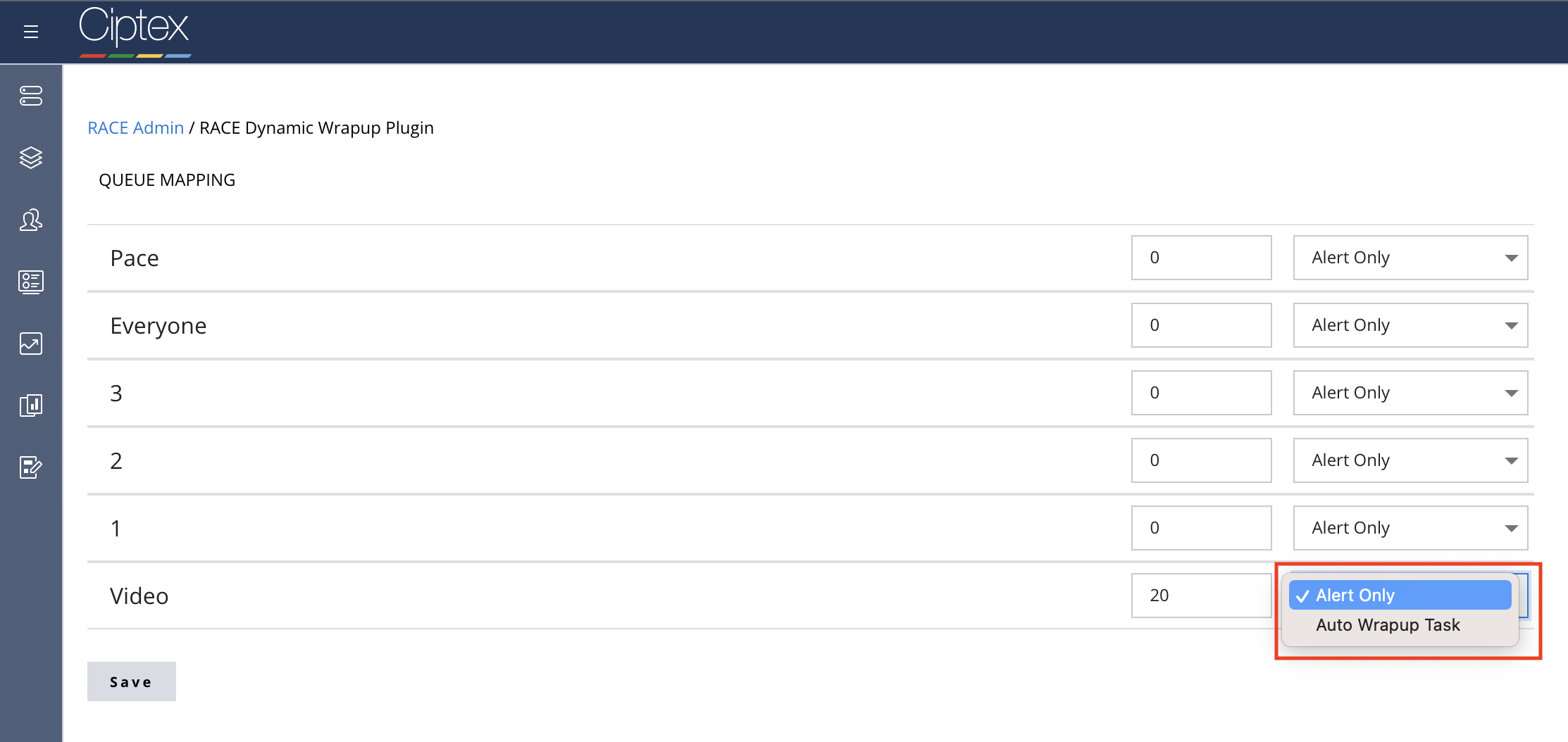Open the list card sidebar icon
1568x742 pixels.
tap(31, 282)
